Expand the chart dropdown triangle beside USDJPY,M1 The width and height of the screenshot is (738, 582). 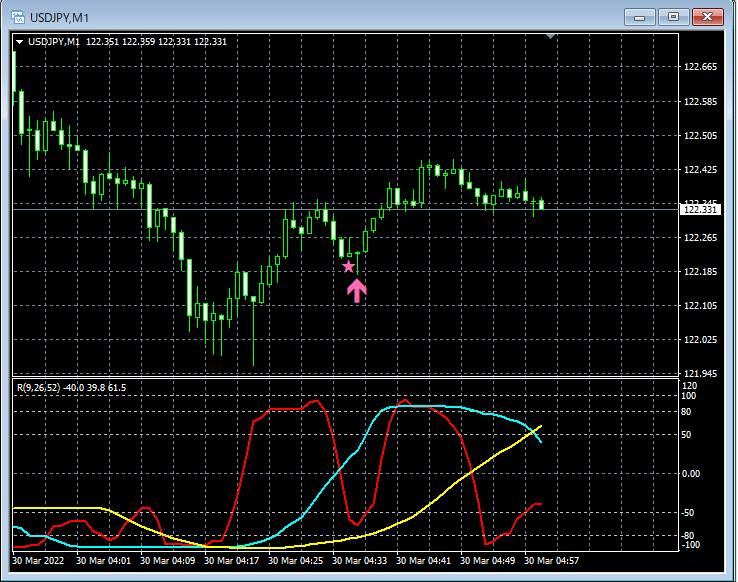tap(20, 42)
